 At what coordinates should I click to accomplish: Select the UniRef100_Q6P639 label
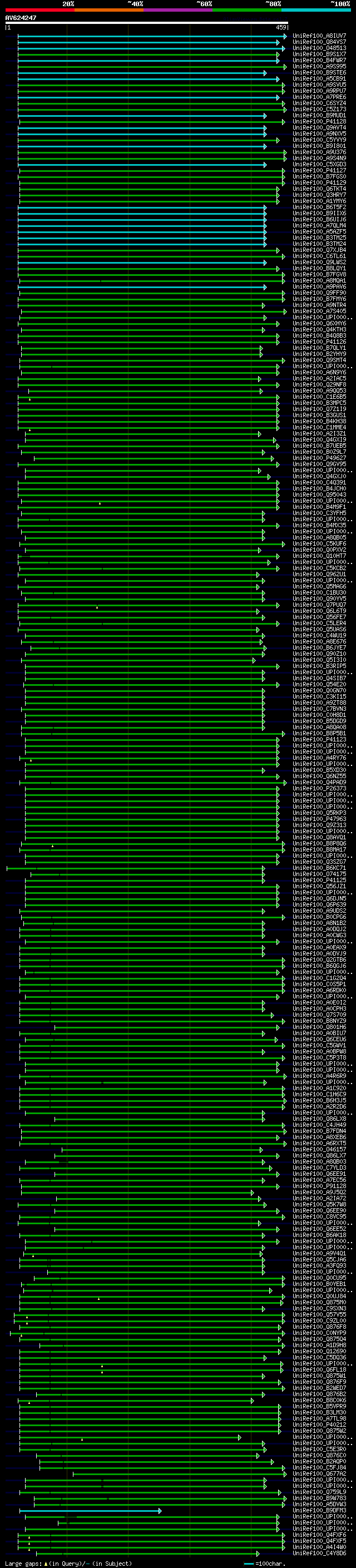[319, 904]
